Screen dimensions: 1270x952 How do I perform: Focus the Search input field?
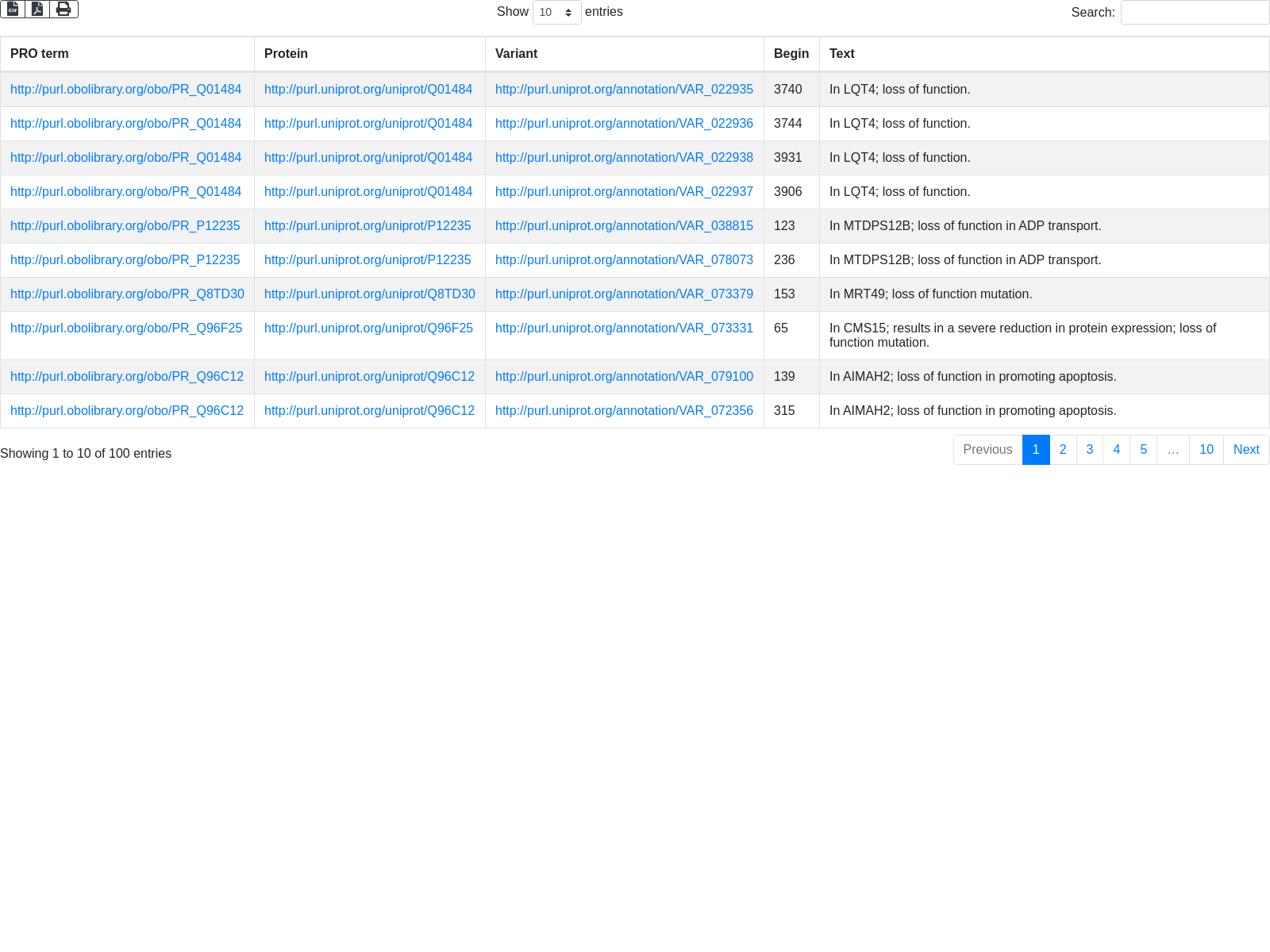pos(1195,13)
